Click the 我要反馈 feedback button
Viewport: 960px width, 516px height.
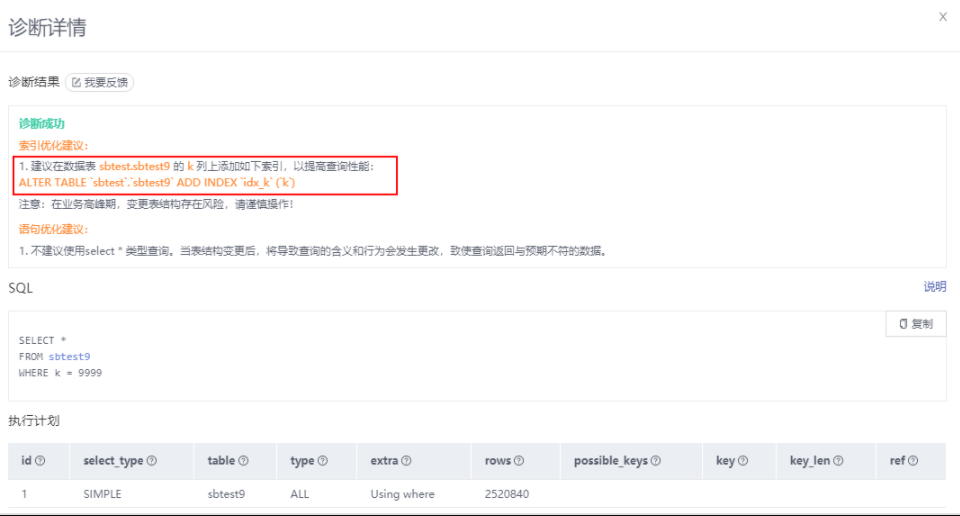pos(100,82)
